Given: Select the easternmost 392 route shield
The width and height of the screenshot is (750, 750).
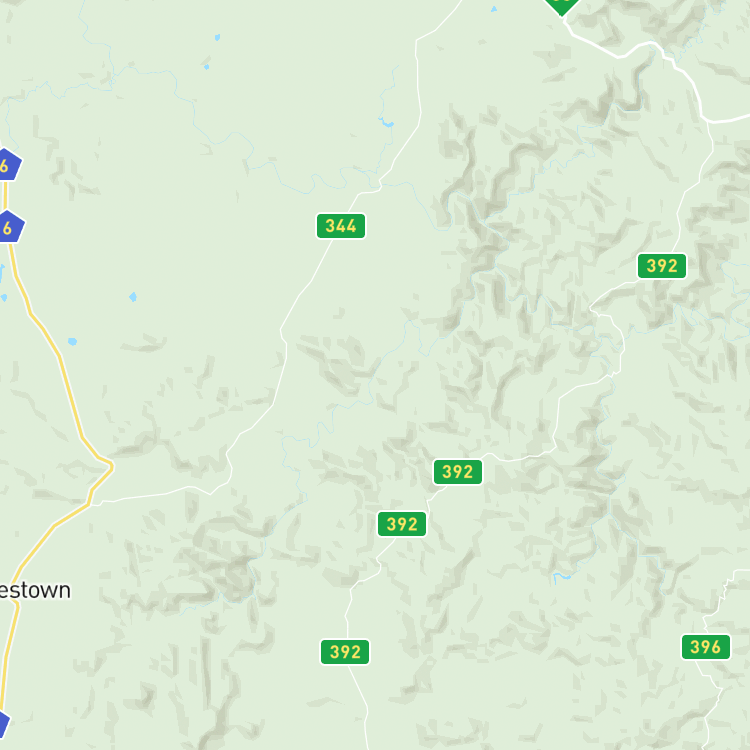Looking at the screenshot, I should [x=662, y=266].
